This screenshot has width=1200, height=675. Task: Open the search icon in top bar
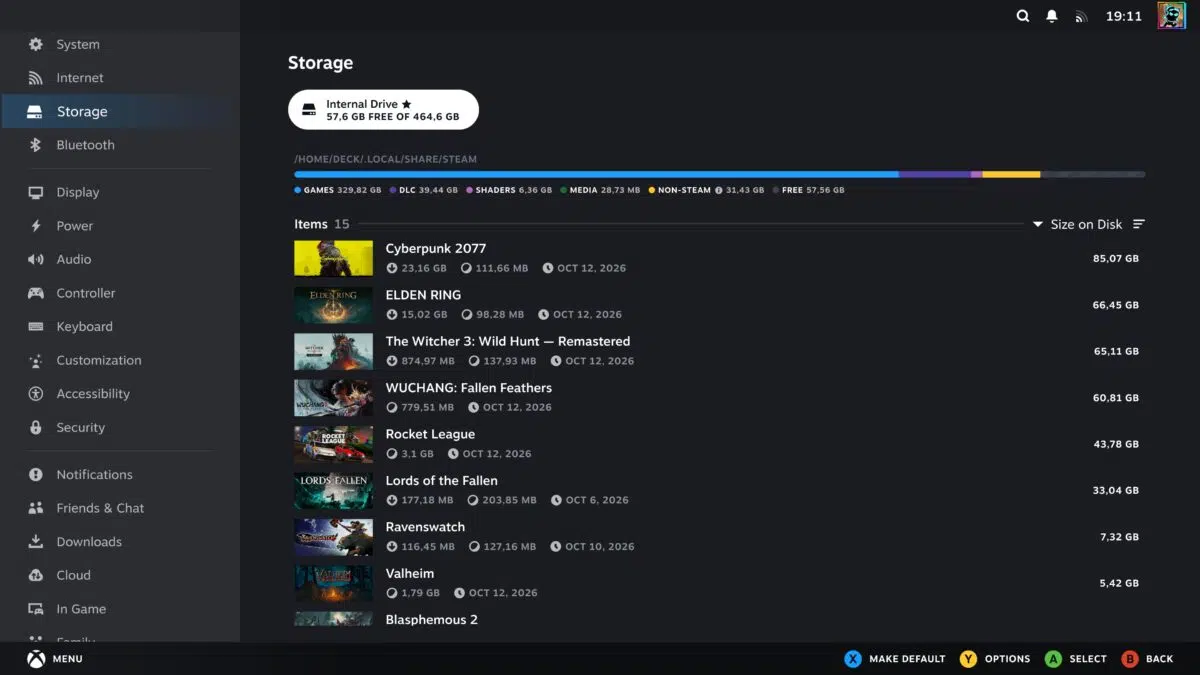(x=1022, y=16)
